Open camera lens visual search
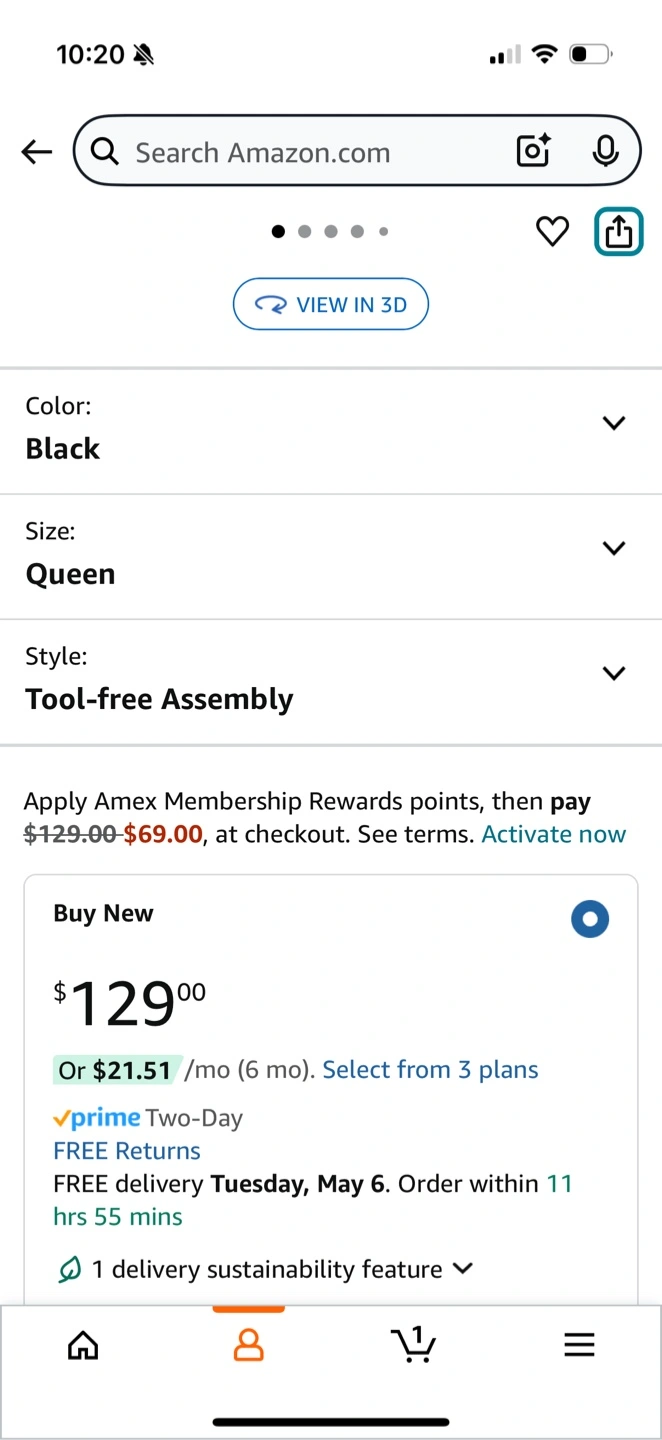The height and width of the screenshot is (1440, 662). (x=533, y=152)
